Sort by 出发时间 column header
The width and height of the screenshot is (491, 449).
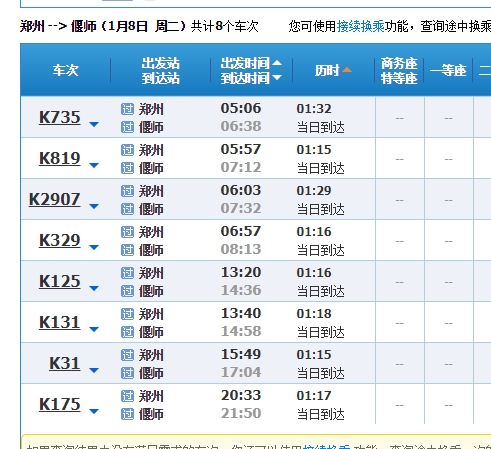pyautogui.click(x=251, y=63)
